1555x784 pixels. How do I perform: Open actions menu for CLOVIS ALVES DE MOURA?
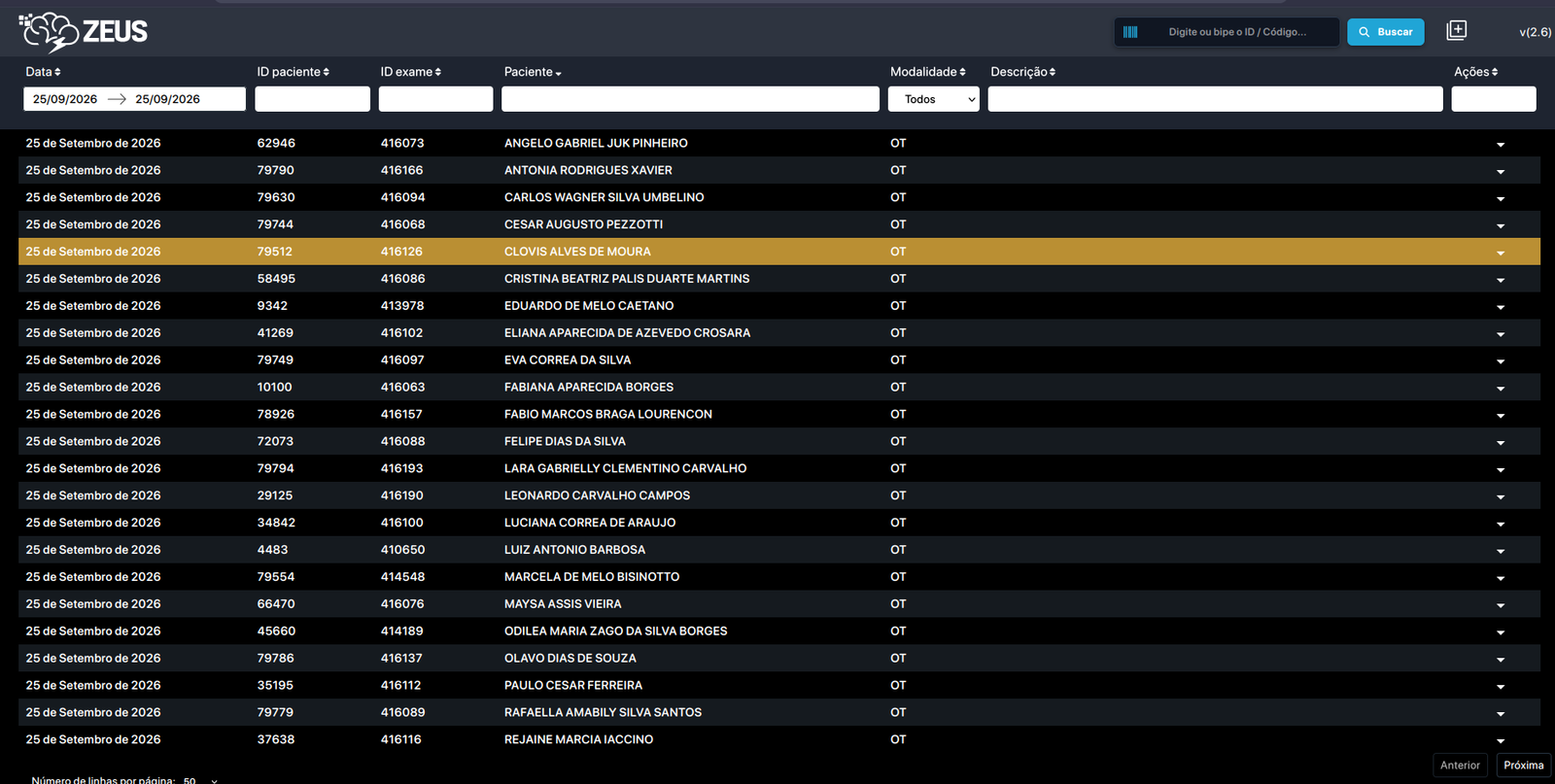coord(1501,254)
